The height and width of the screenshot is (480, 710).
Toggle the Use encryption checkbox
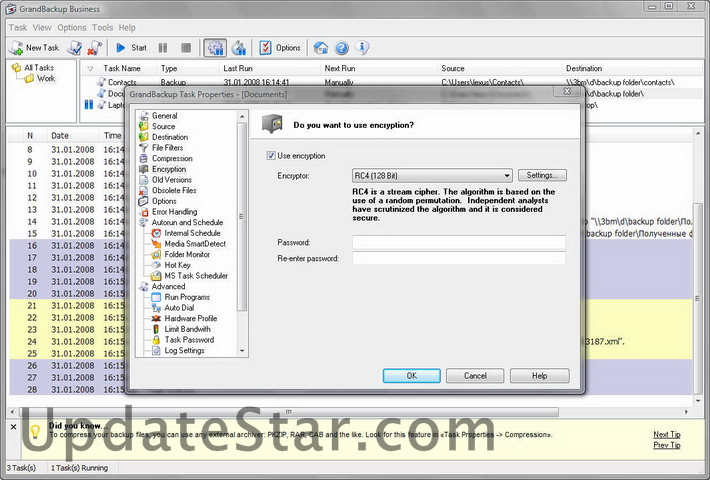(271, 156)
